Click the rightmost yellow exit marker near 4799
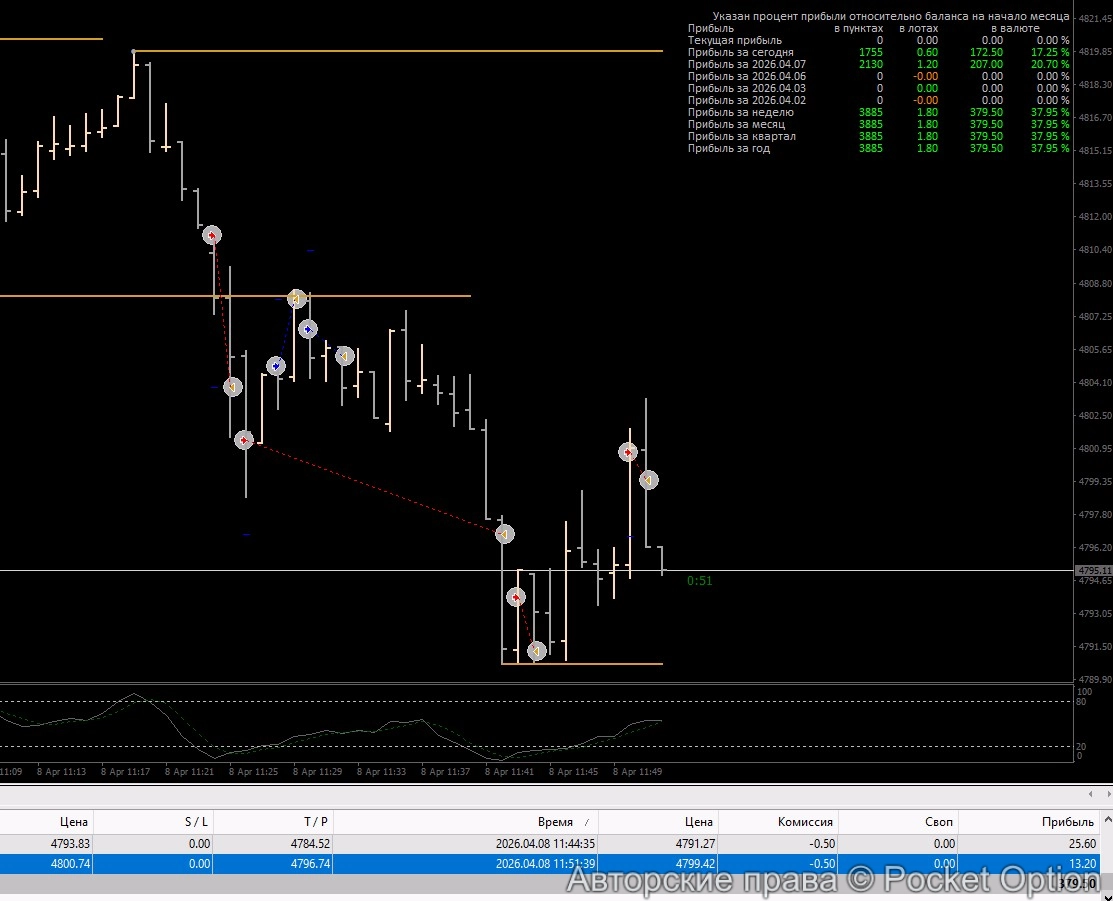 click(648, 480)
